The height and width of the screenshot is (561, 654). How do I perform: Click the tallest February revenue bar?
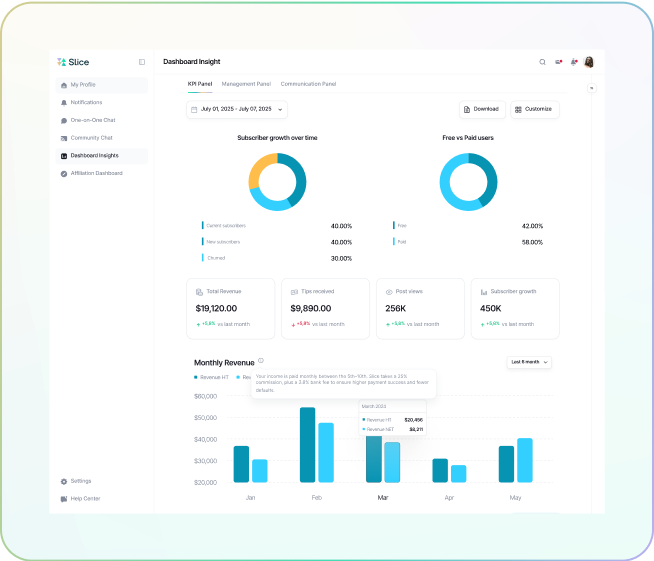pos(307,444)
